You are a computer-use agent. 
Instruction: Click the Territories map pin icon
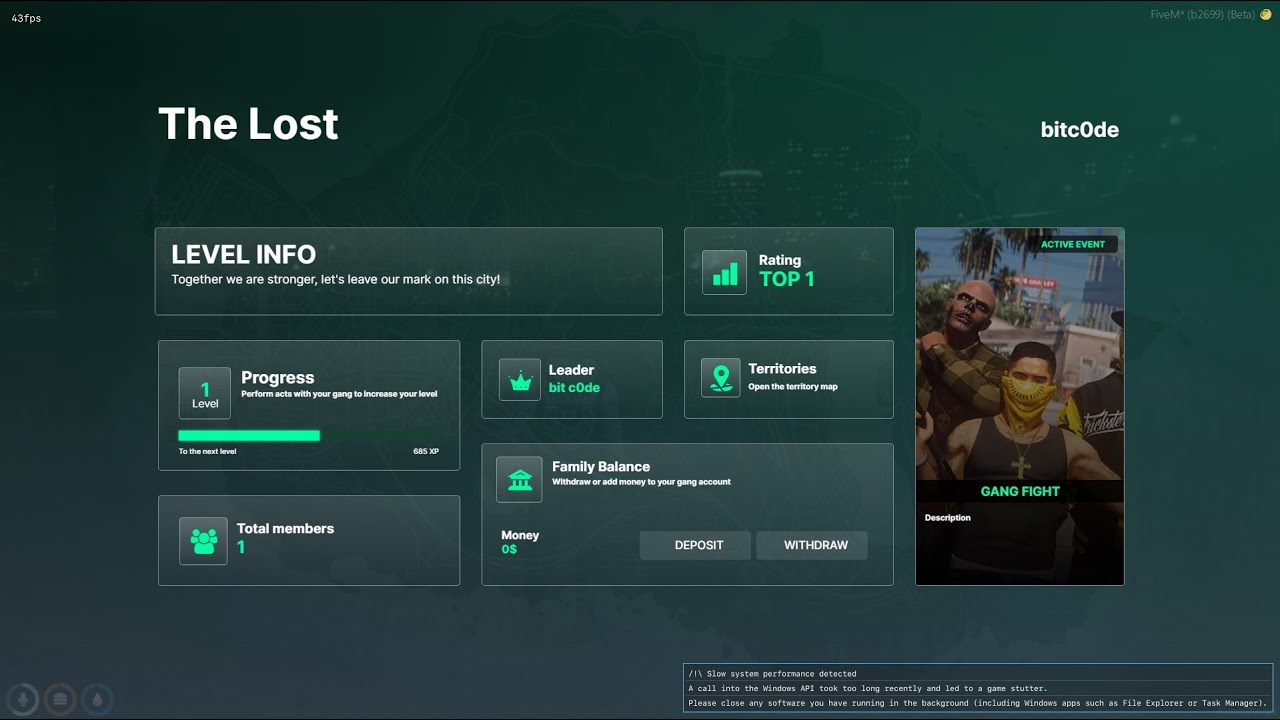[720, 378]
